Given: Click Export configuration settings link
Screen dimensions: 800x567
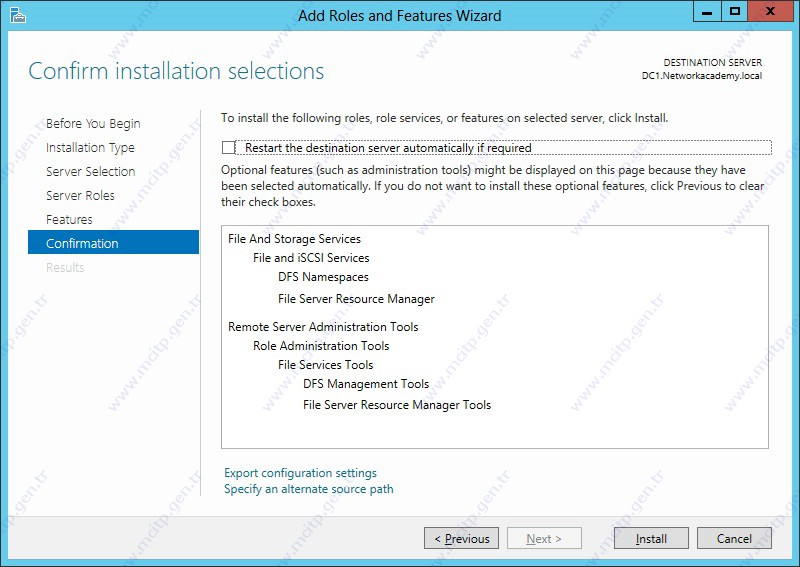Looking at the screenshot, I should click(x=300, y=473).
